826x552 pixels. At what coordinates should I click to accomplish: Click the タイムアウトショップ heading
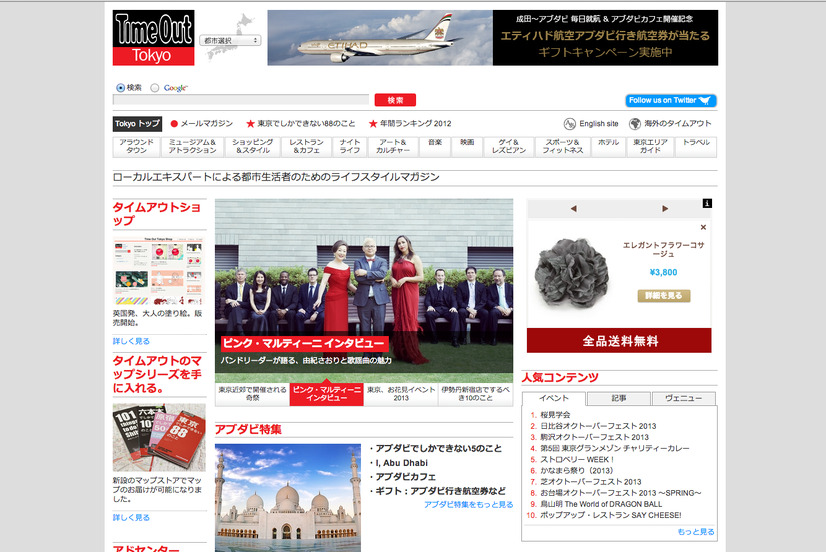[x=157, y=214]
